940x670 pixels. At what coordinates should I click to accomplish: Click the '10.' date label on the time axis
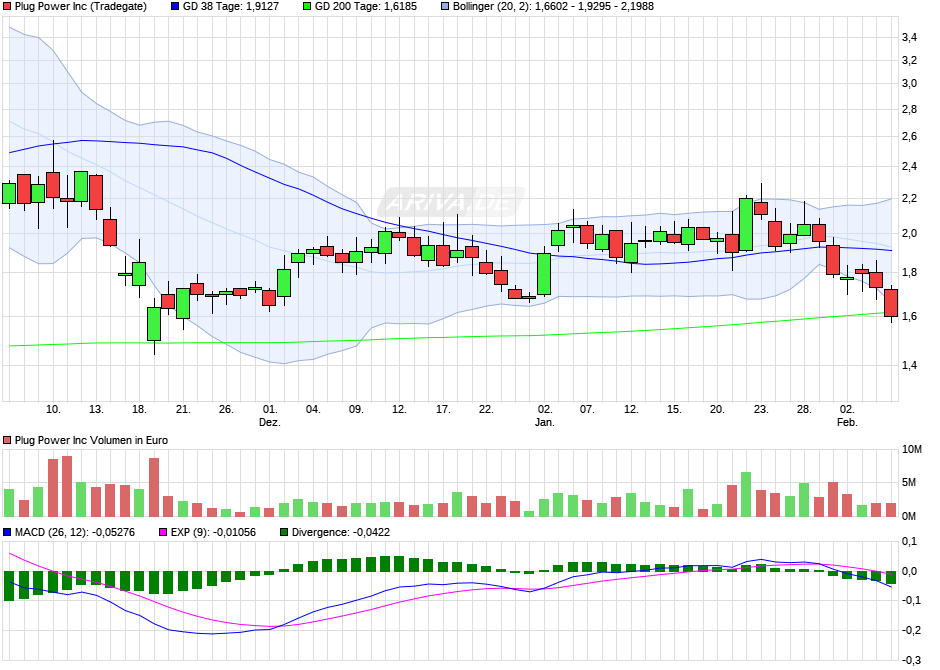pos(53,409)
